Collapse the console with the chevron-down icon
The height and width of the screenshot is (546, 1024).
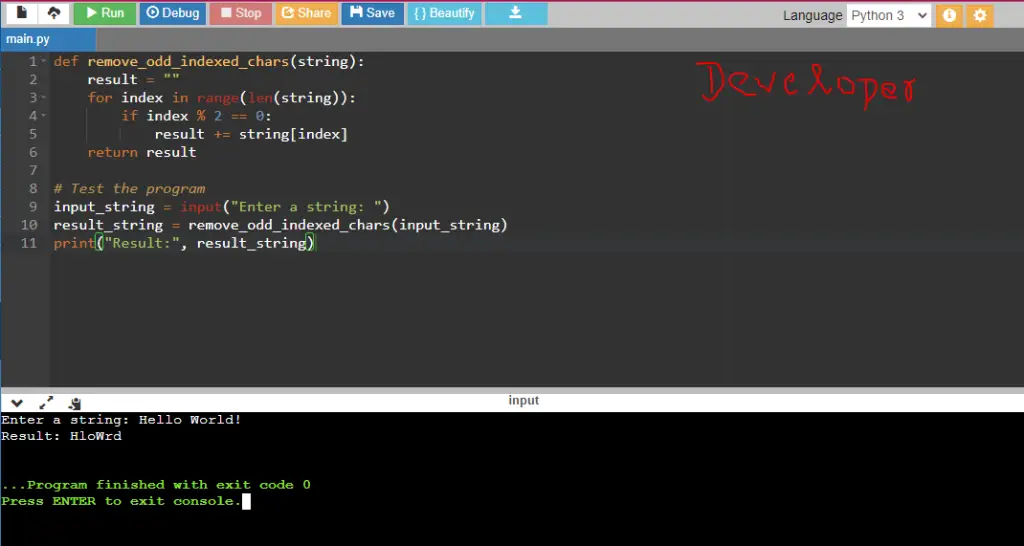click(17, 403)
